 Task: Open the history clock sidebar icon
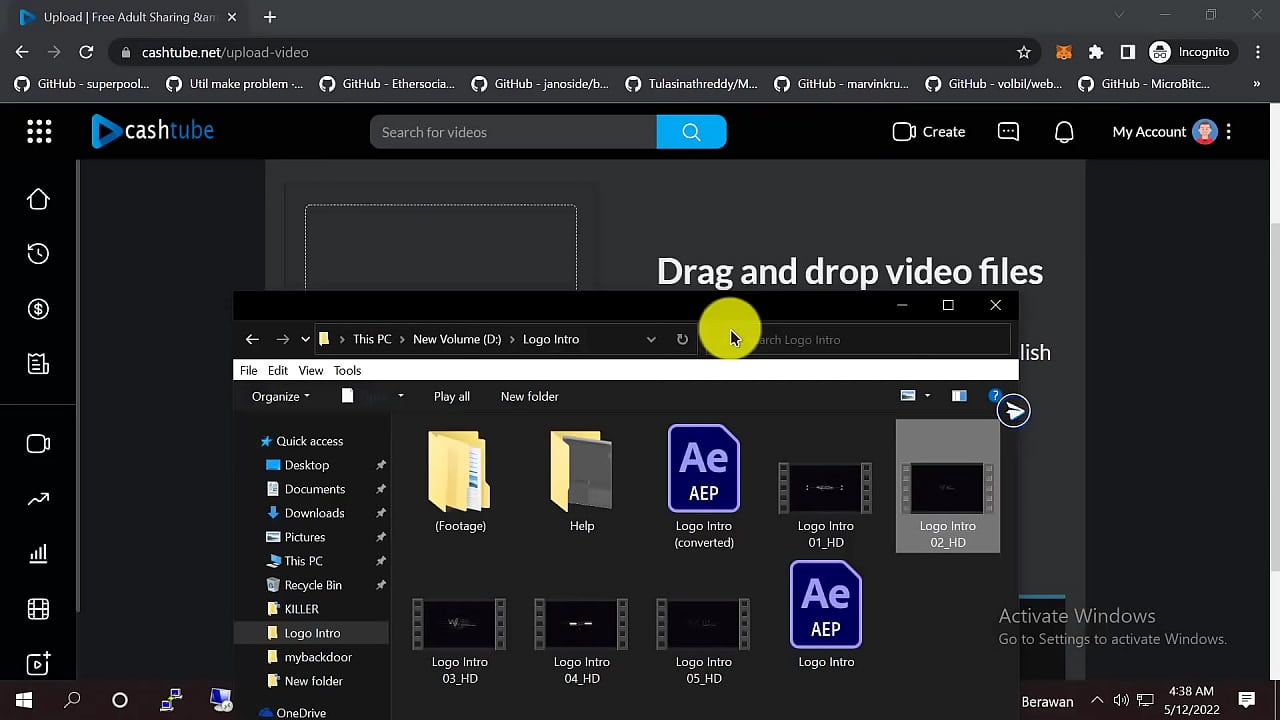[38, 254]
